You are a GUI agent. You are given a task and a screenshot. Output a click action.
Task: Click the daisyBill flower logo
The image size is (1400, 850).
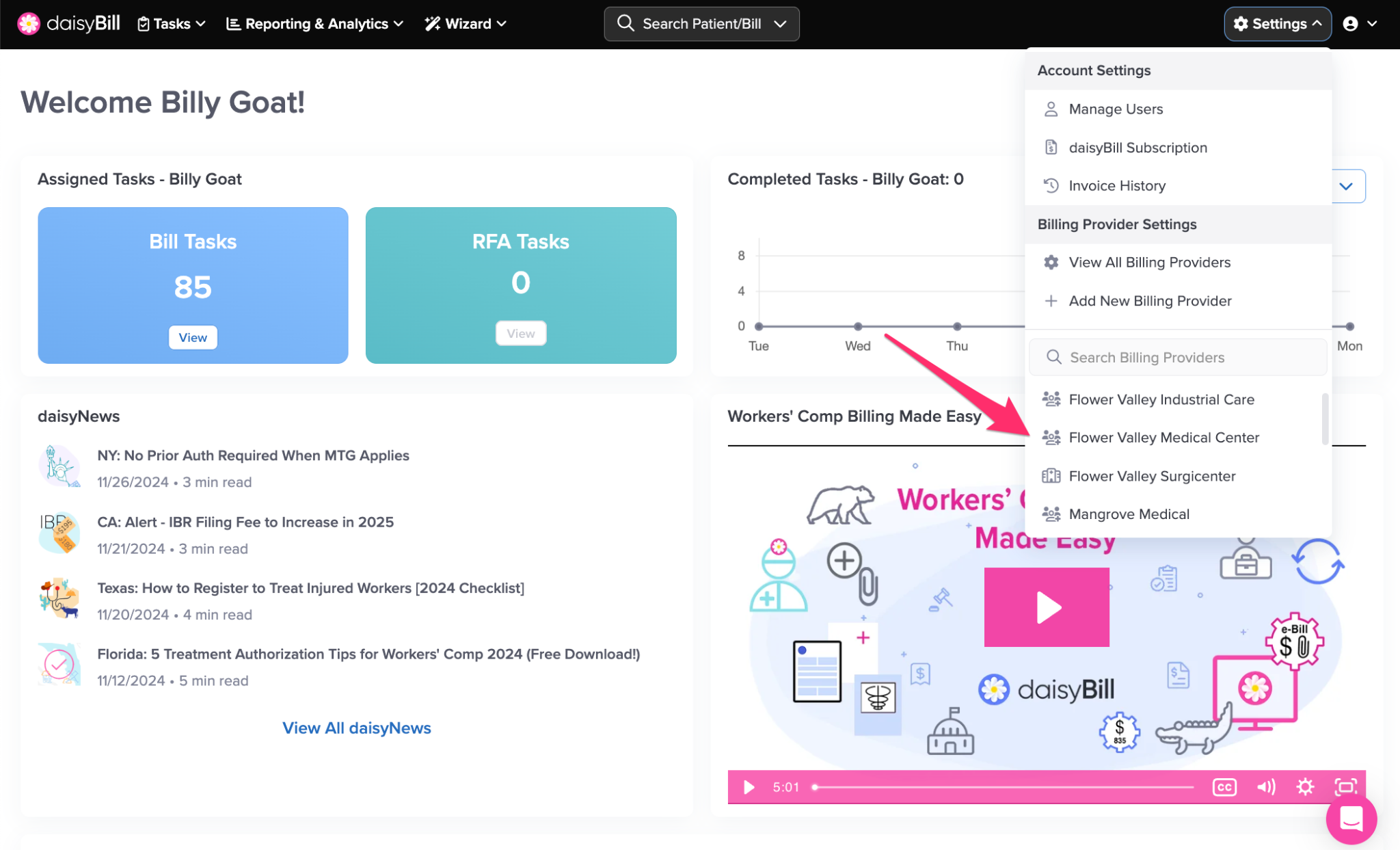[29, 24]
